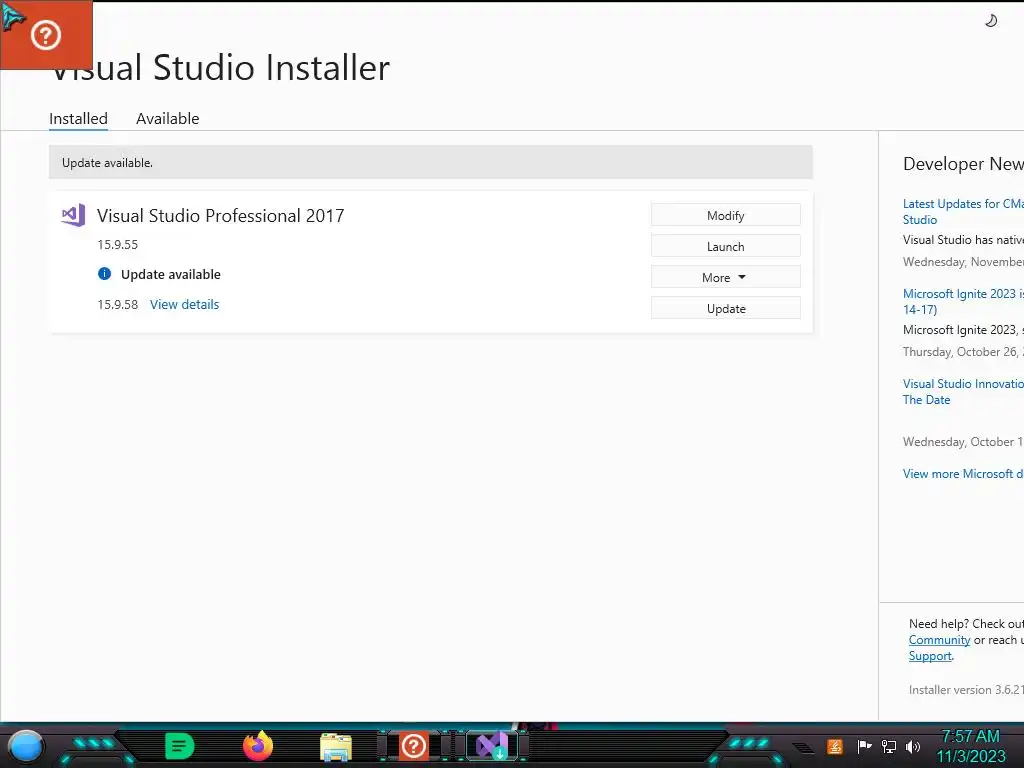Image resolution: width=1024 pixels, height=768 pixels.
Task: Click the installed version 15.9.55 text
Action: (118, 244)
